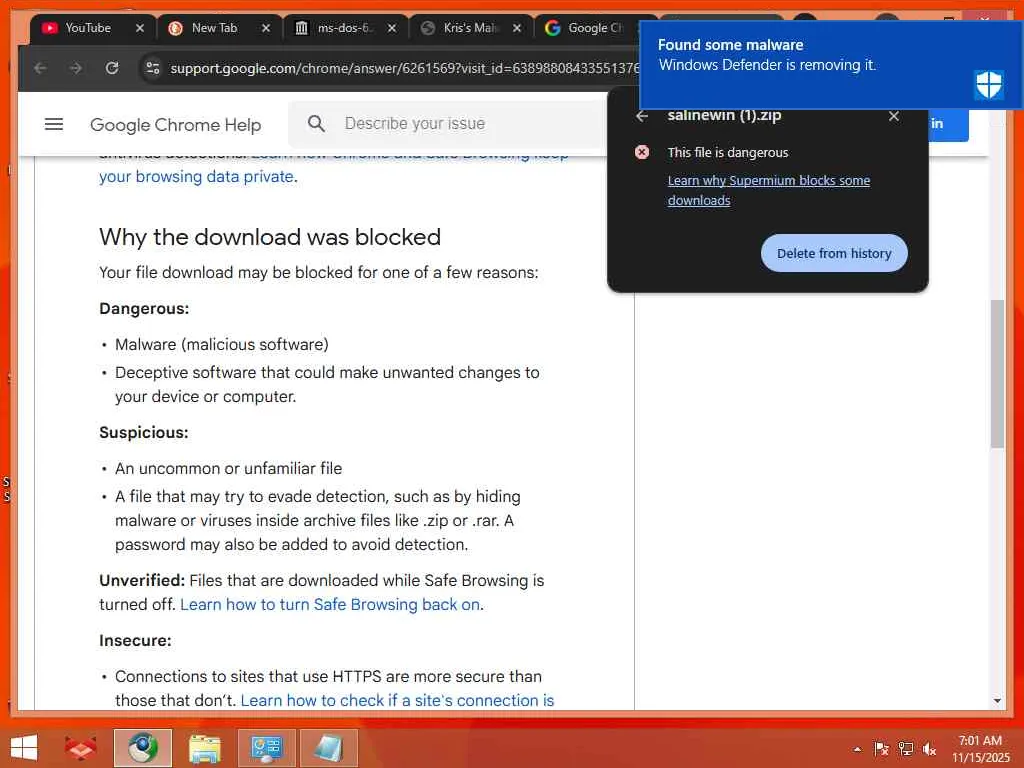Click the 'Dangerous:' subheading
Image resolution: width=1024 pixels, height=768 pixels.
click(x=144, y=309)
